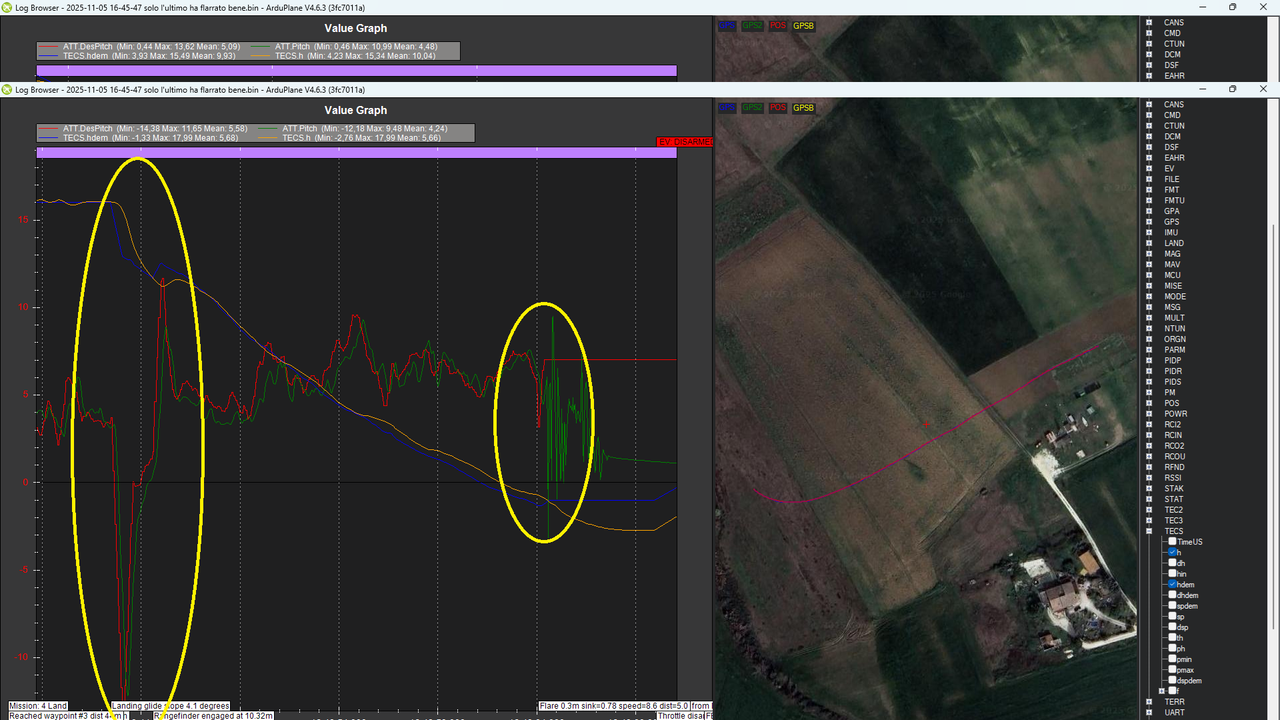Image resolution: width=1280 pixels, height=720 pixels.
Task: Tick the spdem checkbox
Action: [x=1172, y=606]
